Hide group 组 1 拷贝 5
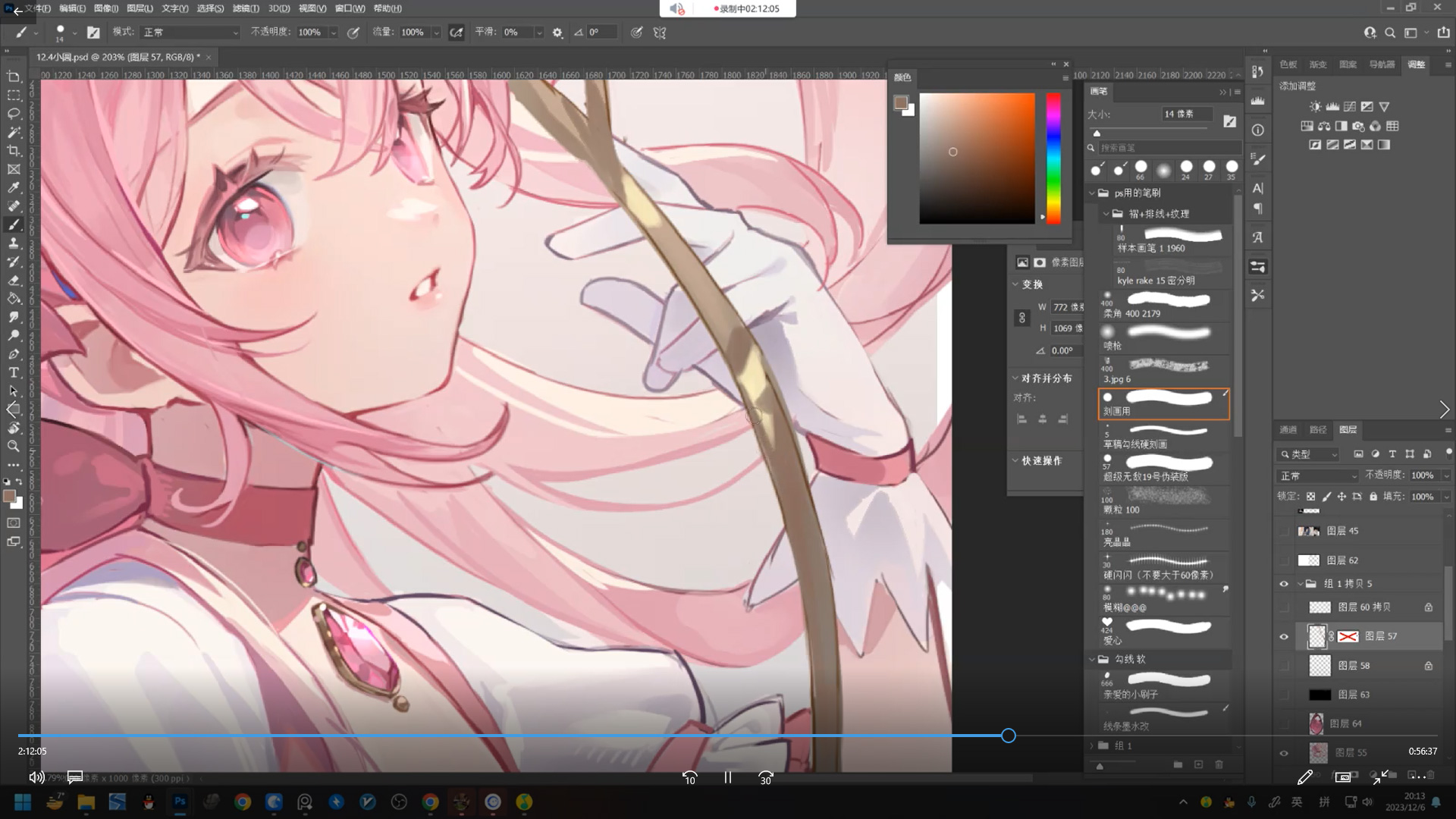Image resolution: width=1456 pixels, height=819 pixels. pos(1284,584)
